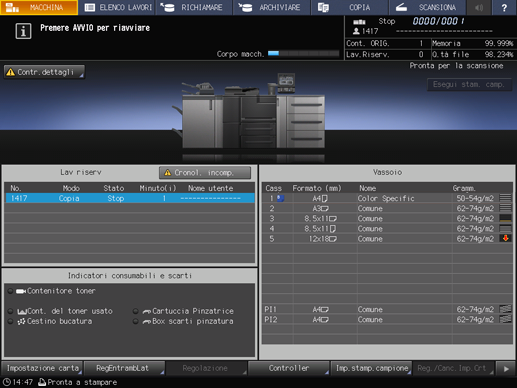The image size is (517, 388).
Task: Select the COPIA tab
Action: coord(350,7)
